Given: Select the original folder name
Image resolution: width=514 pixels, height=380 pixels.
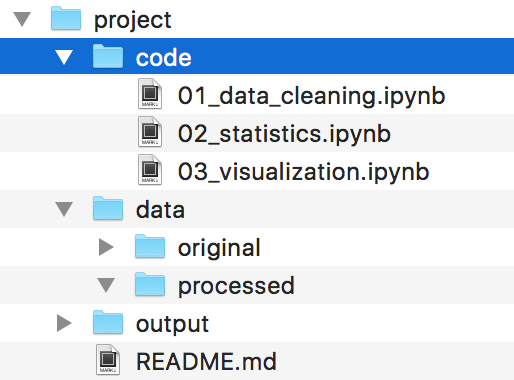Looking at the screenshot, I should pos(219,248).
